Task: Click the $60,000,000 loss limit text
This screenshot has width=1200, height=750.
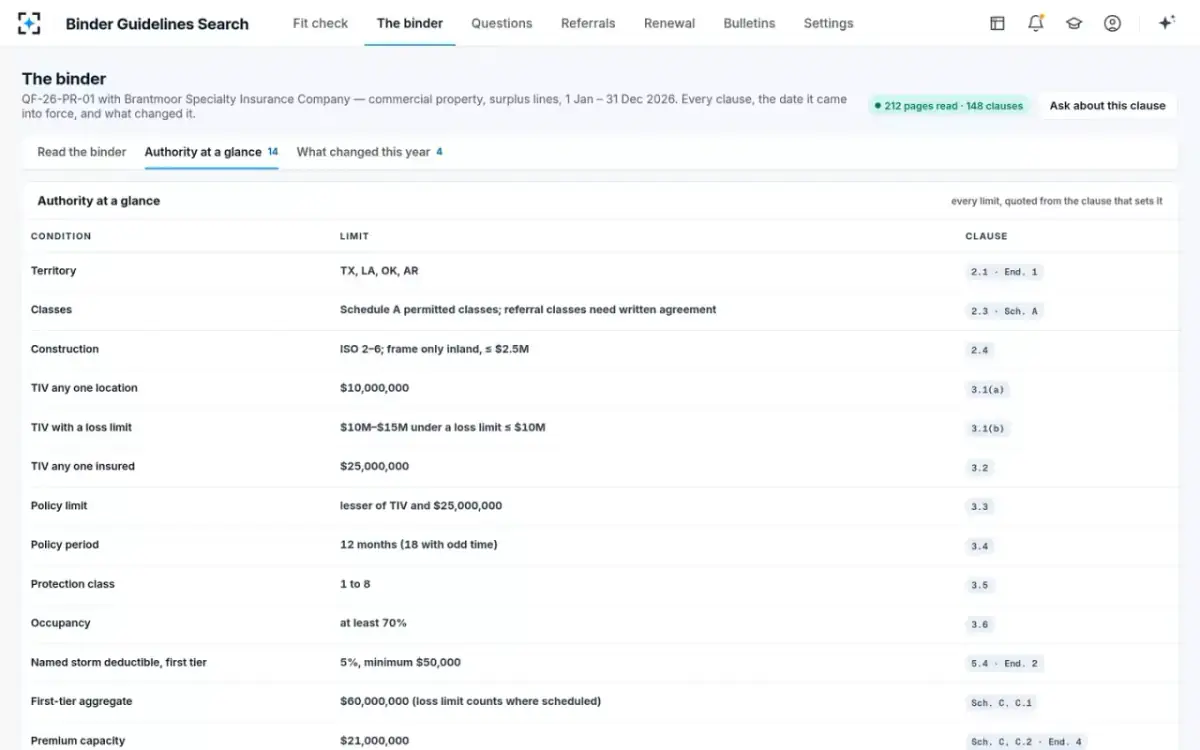Action: tap(470, 701)
